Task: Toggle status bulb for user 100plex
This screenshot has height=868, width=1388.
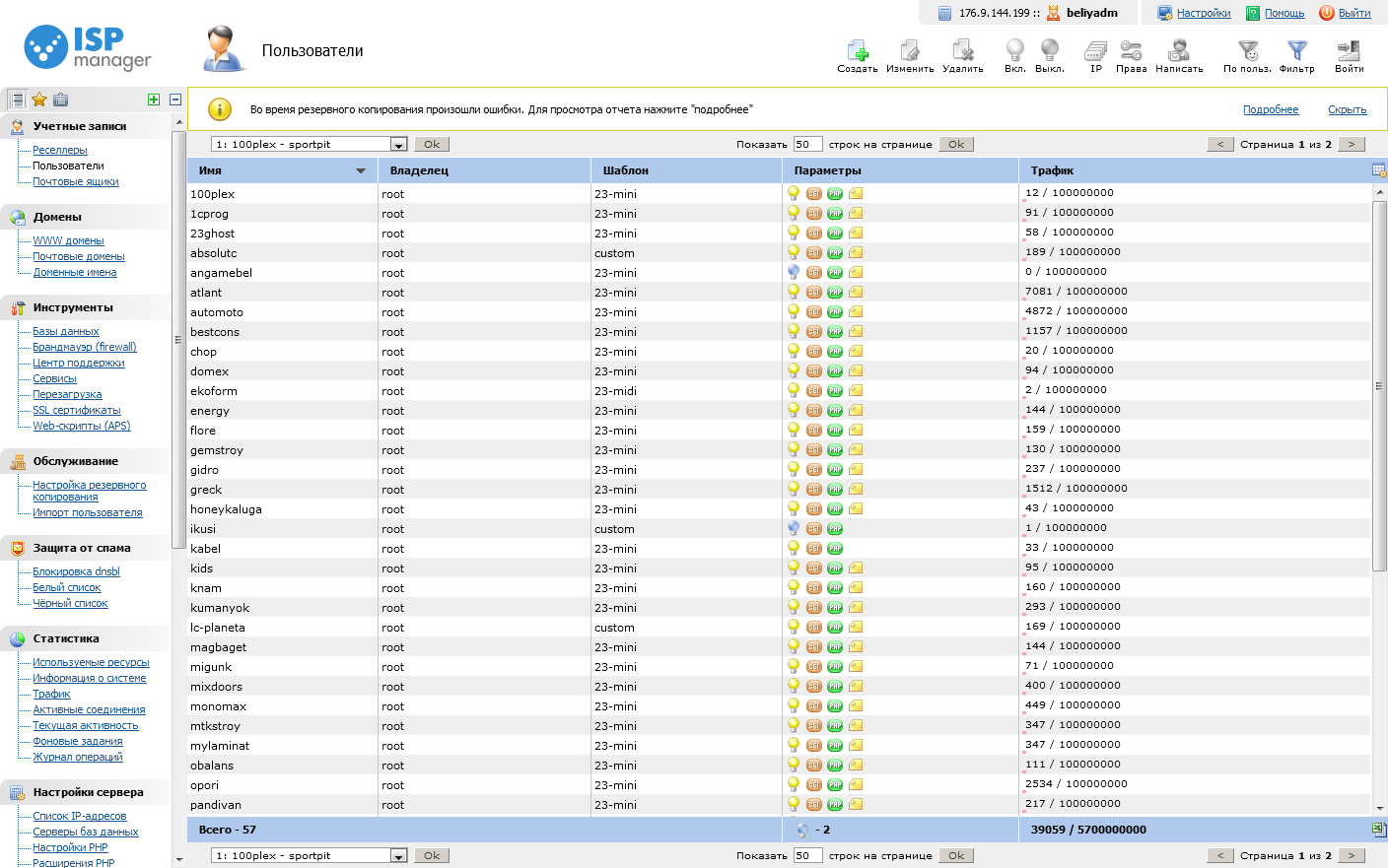Action: click(794, 193)
